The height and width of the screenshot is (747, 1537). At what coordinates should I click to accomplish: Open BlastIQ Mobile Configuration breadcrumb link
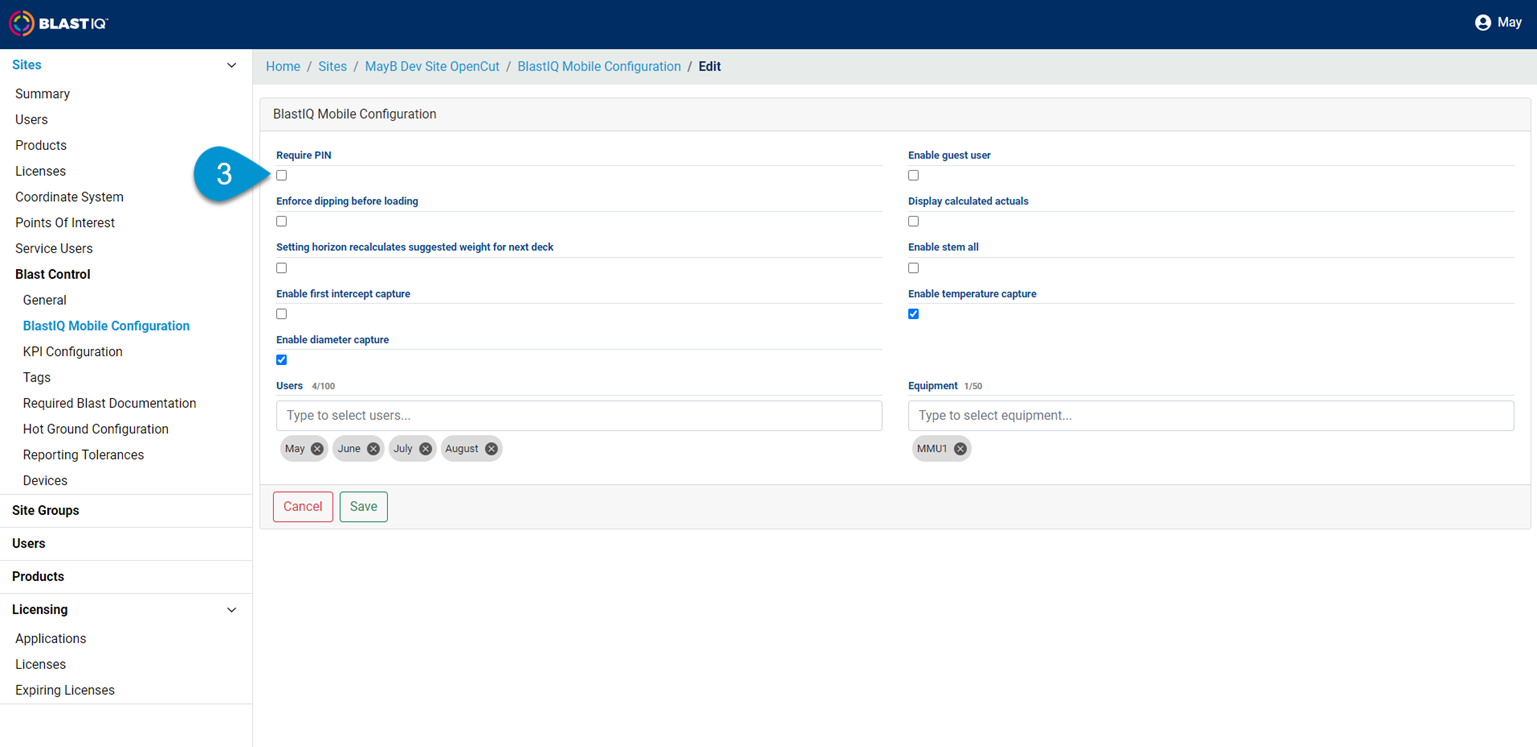(599, 66)
